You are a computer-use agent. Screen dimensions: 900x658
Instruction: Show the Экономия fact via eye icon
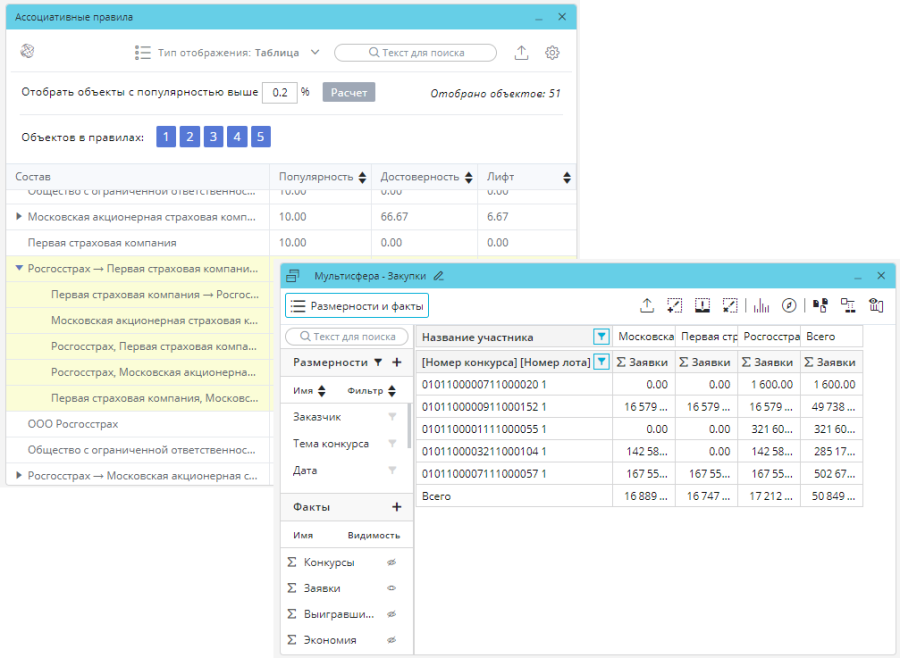click(x=392, y=640)
